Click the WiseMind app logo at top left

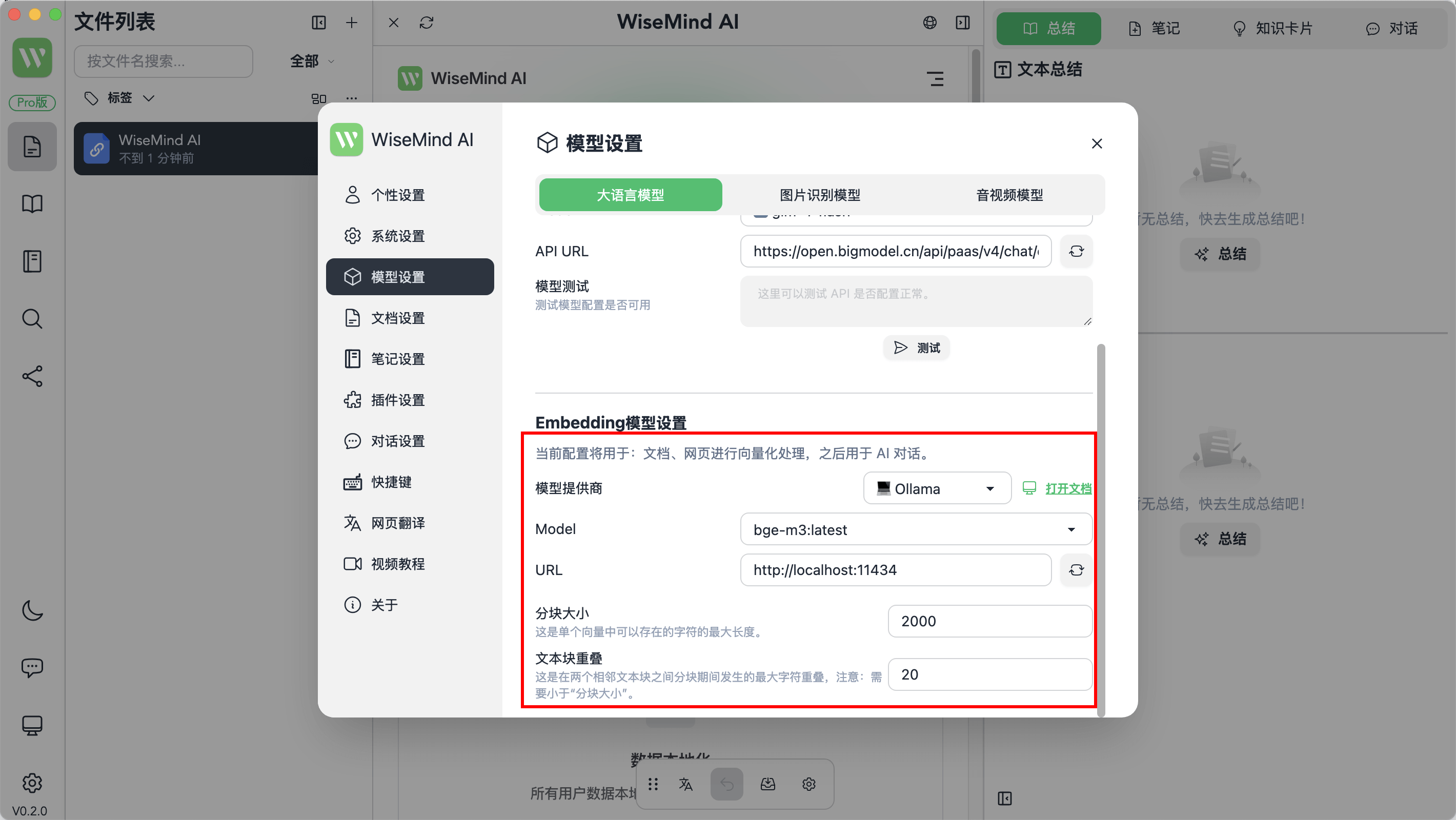point(32,57)
